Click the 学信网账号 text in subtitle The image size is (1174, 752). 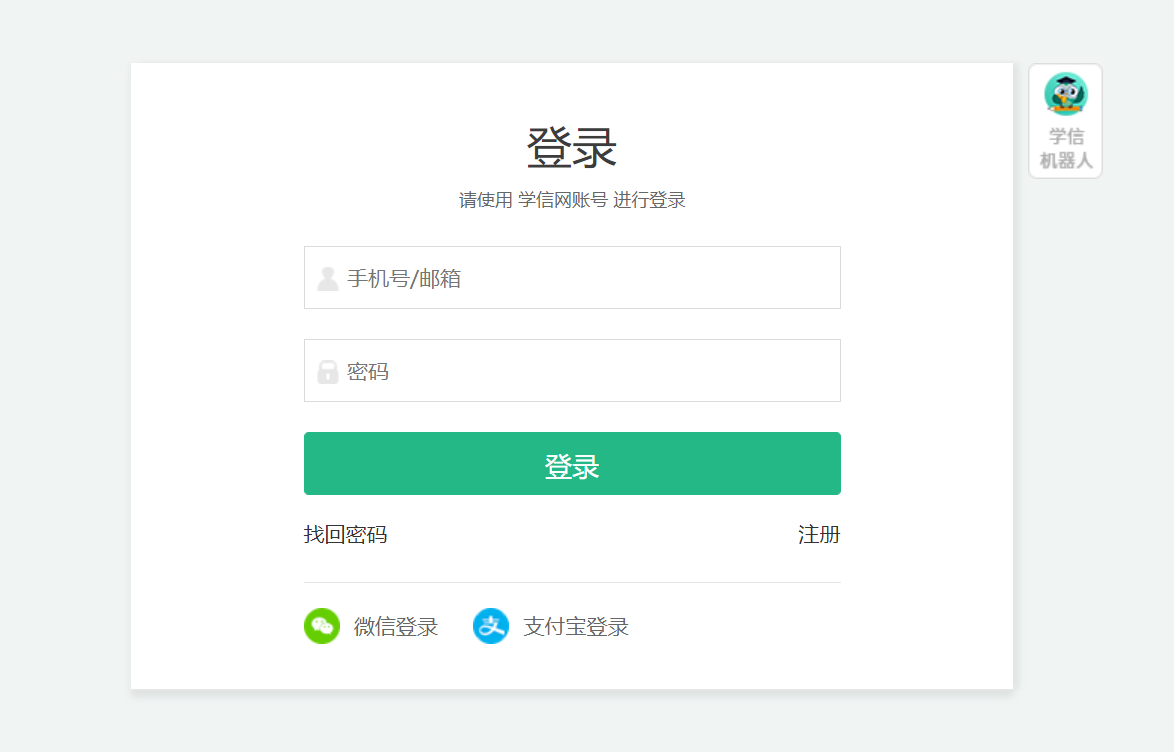click(x=563, y=200)
